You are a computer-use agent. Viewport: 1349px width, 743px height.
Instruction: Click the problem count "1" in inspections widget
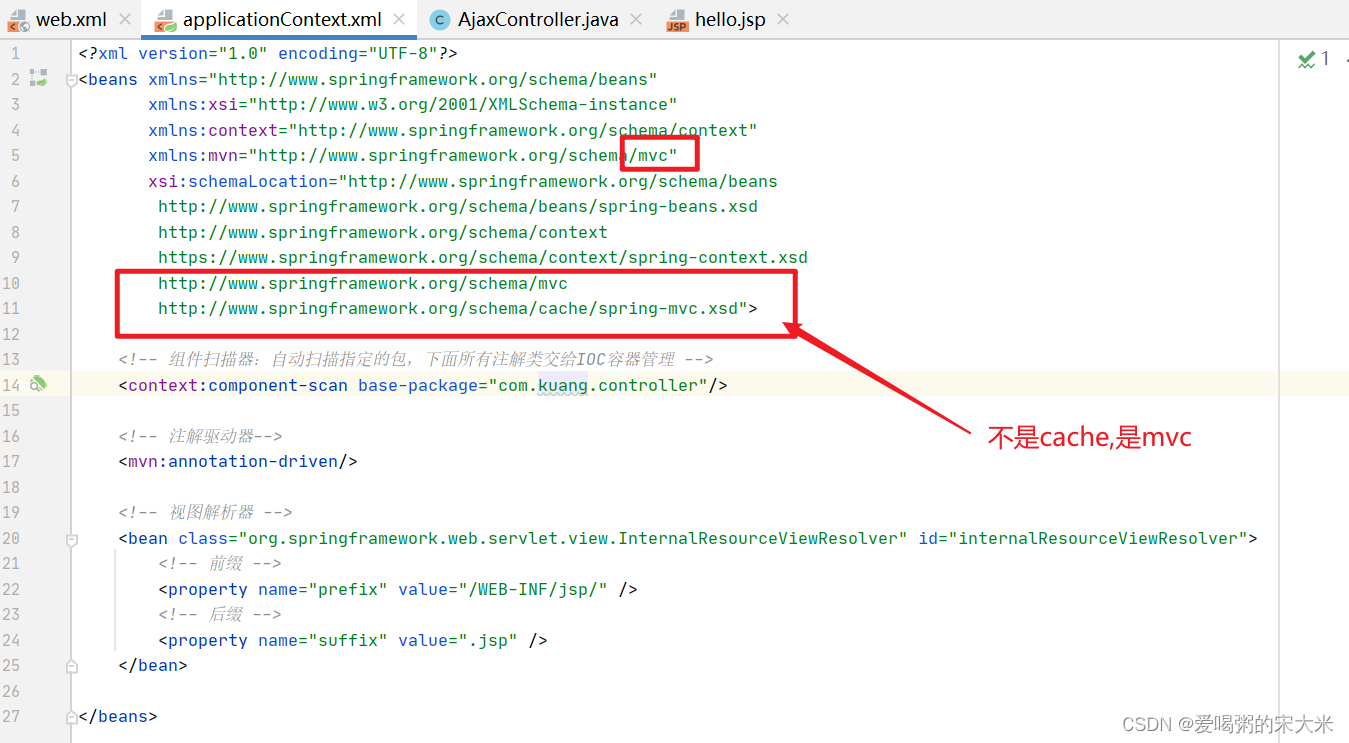point(1325,59)
